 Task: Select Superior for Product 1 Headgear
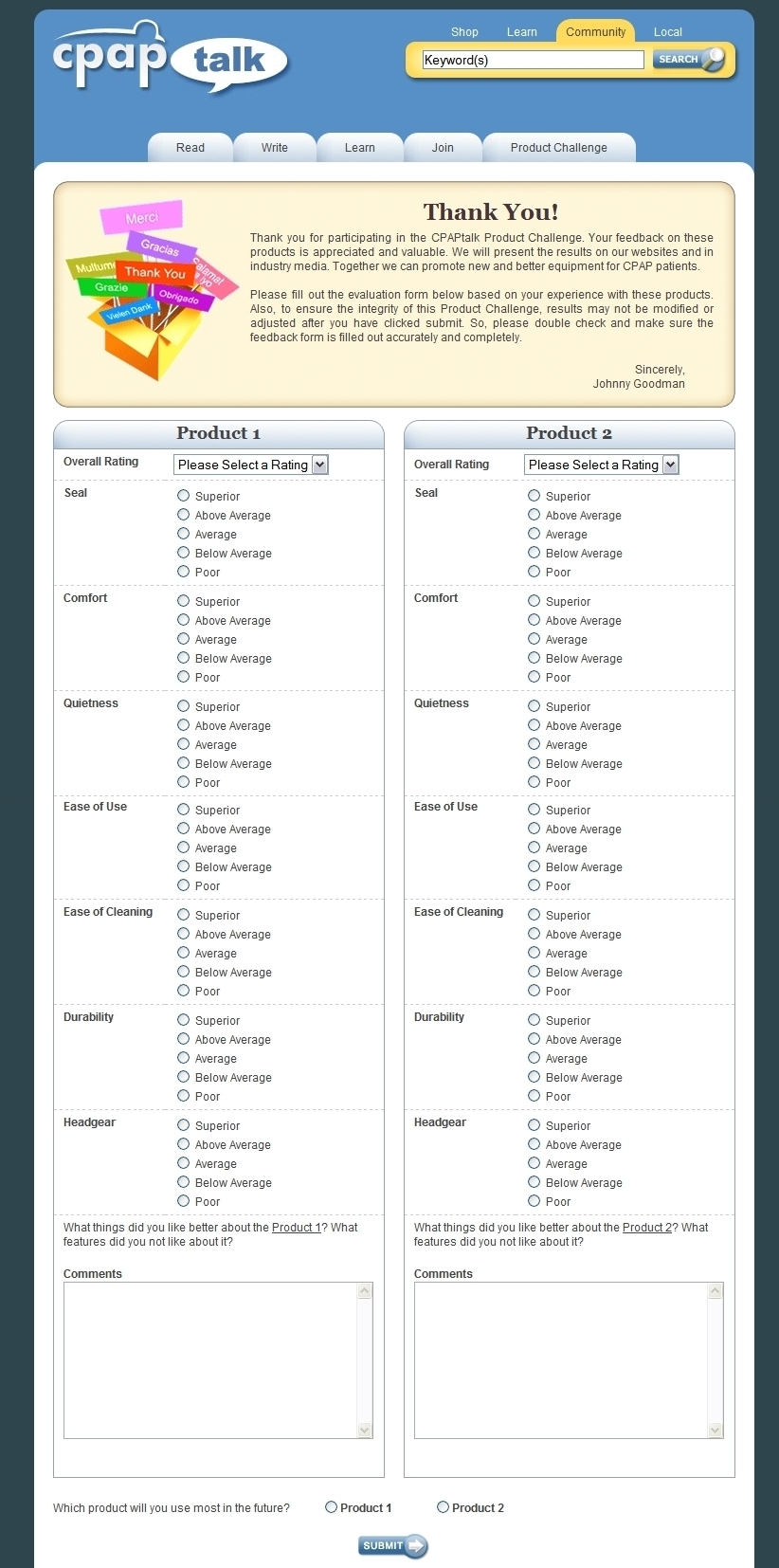click(184, 1125)
